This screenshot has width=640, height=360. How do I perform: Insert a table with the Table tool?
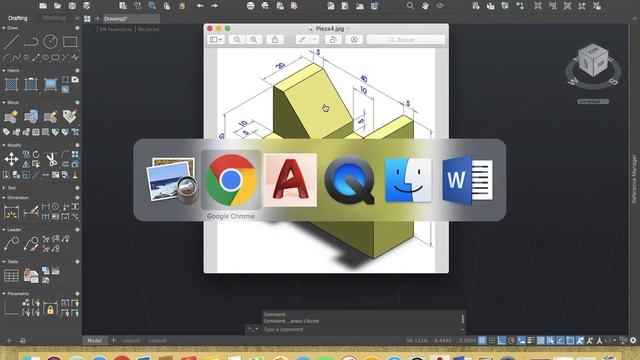point(11,276)
